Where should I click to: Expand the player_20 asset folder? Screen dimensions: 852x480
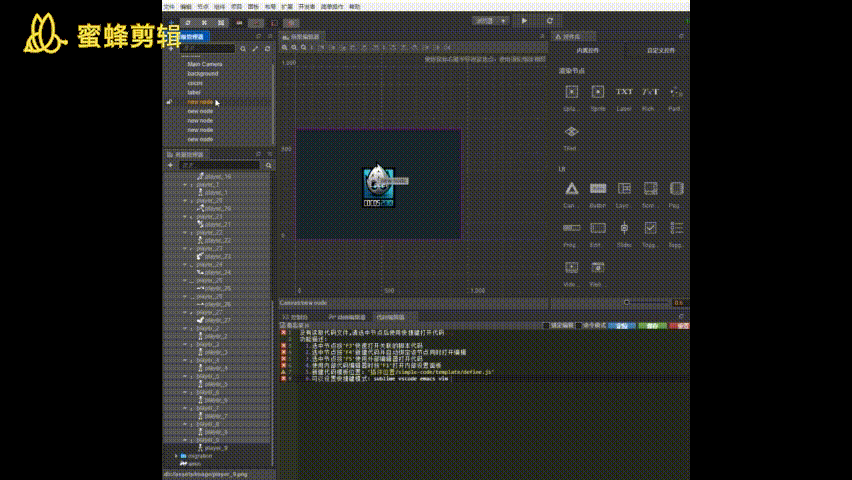185,201
